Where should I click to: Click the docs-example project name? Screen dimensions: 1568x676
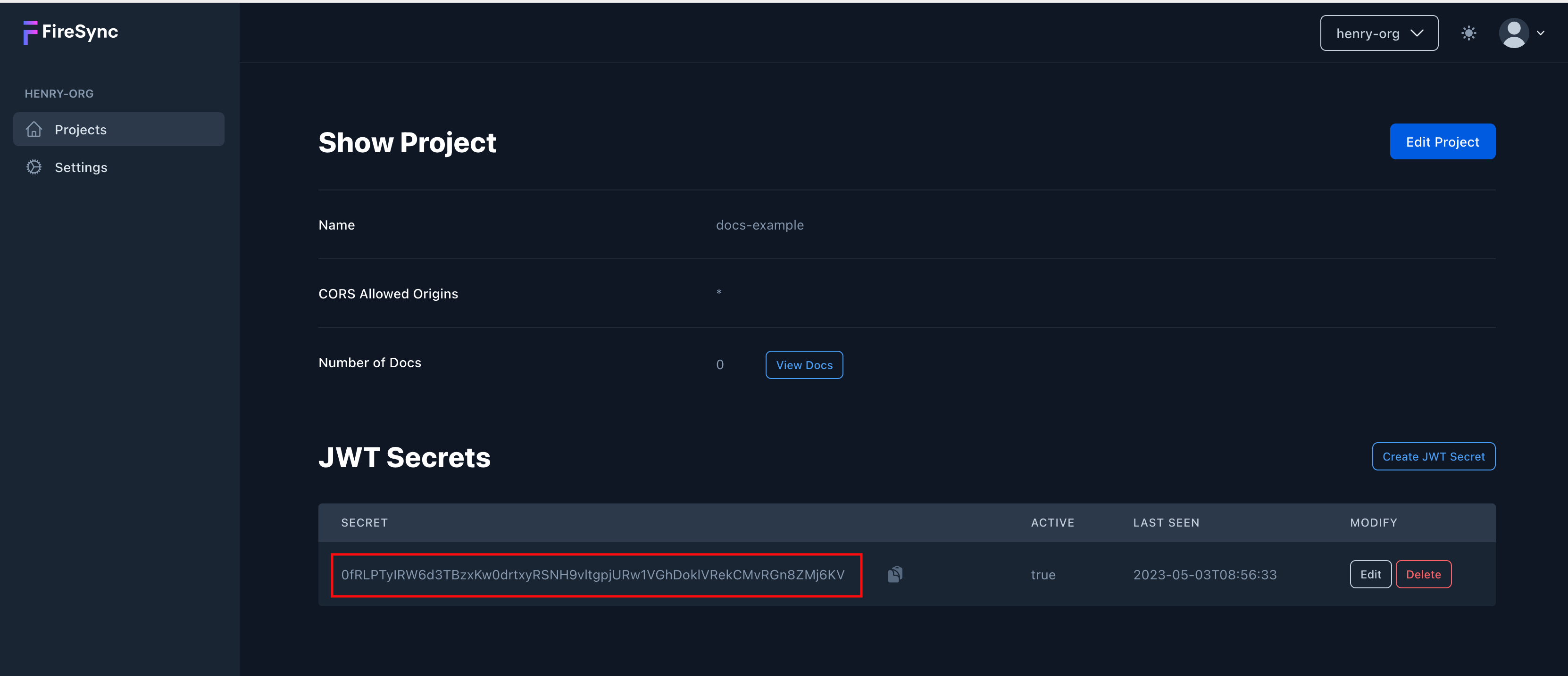759,224
